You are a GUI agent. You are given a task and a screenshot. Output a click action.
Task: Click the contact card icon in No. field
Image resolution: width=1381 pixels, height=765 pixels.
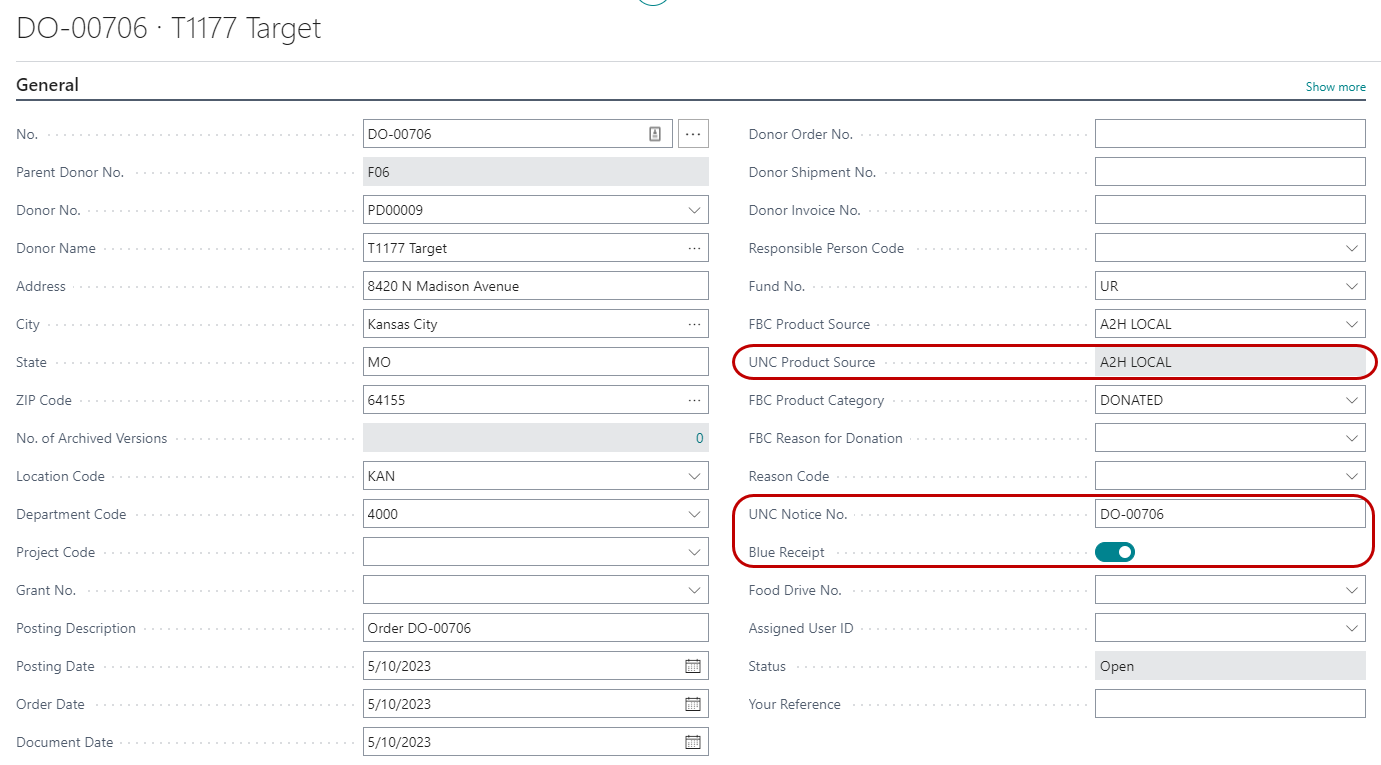point(655,134)
